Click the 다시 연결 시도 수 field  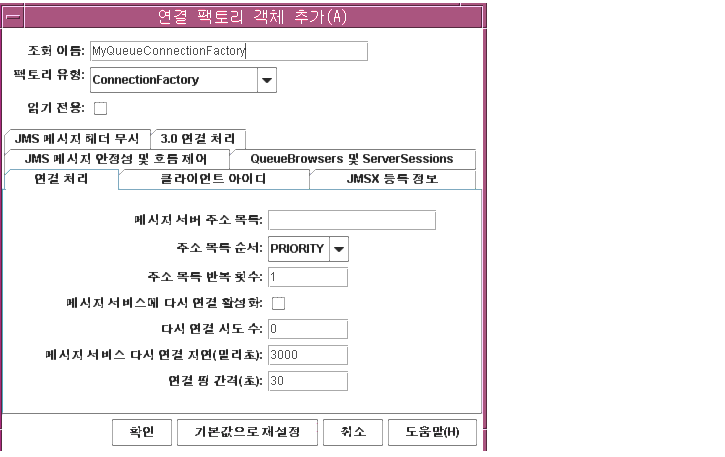click(x=308, y=329)
